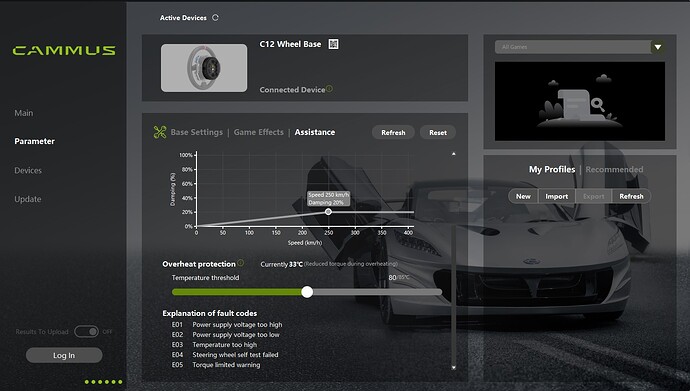
Task: Click the Connected Device label
Action: [x=292, y=90]
